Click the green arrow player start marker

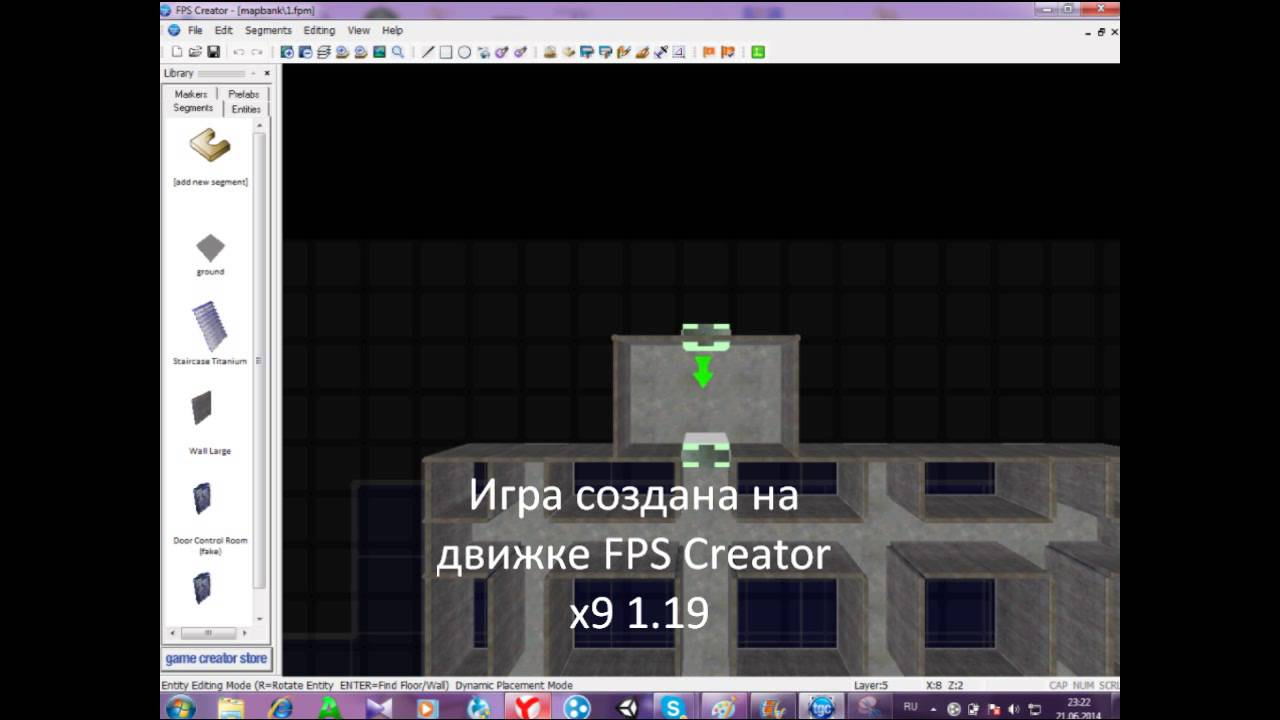pyautogui.click(x=703, y=372)
